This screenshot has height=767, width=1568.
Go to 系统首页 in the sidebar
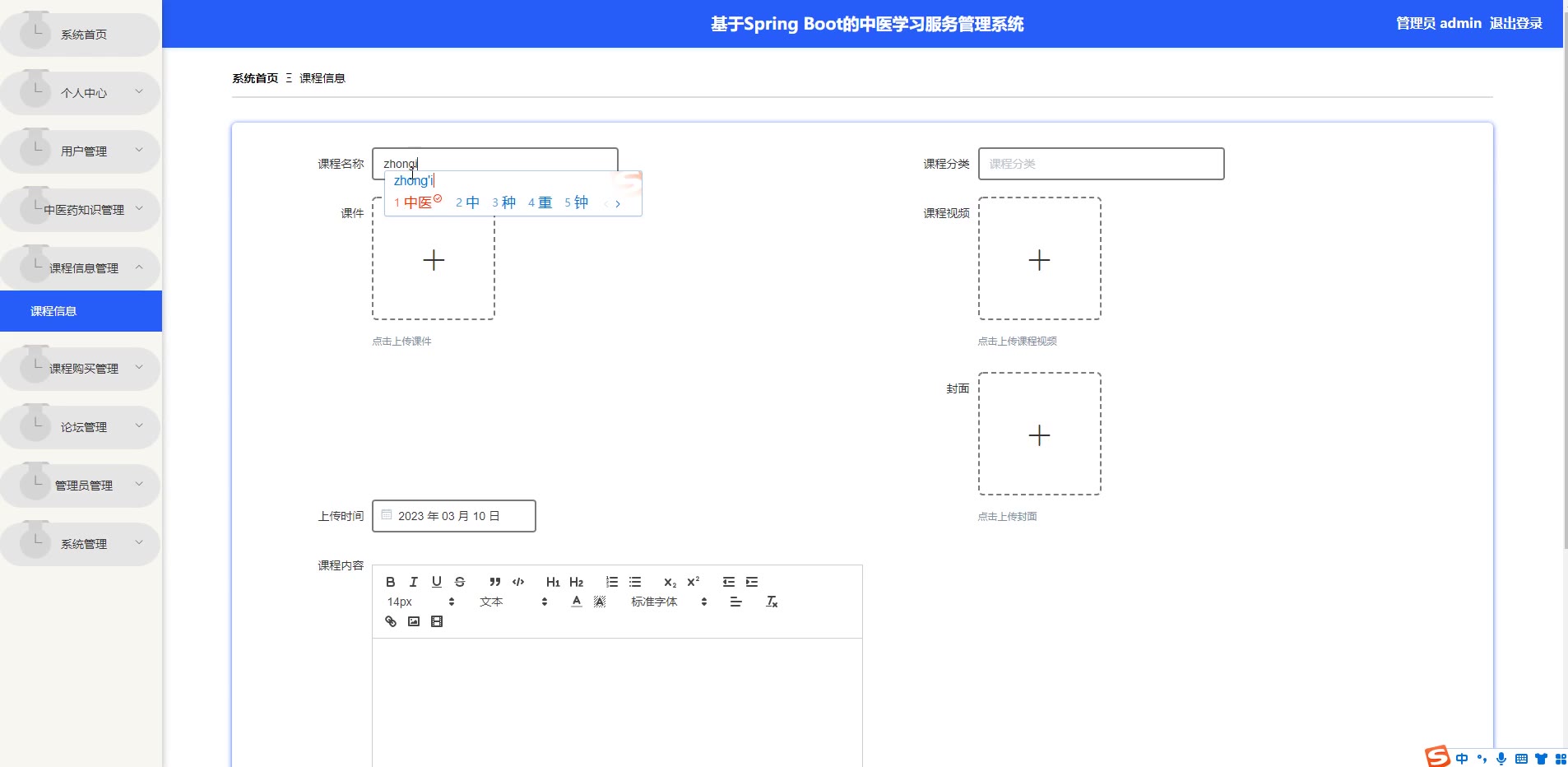coord(80,35)
